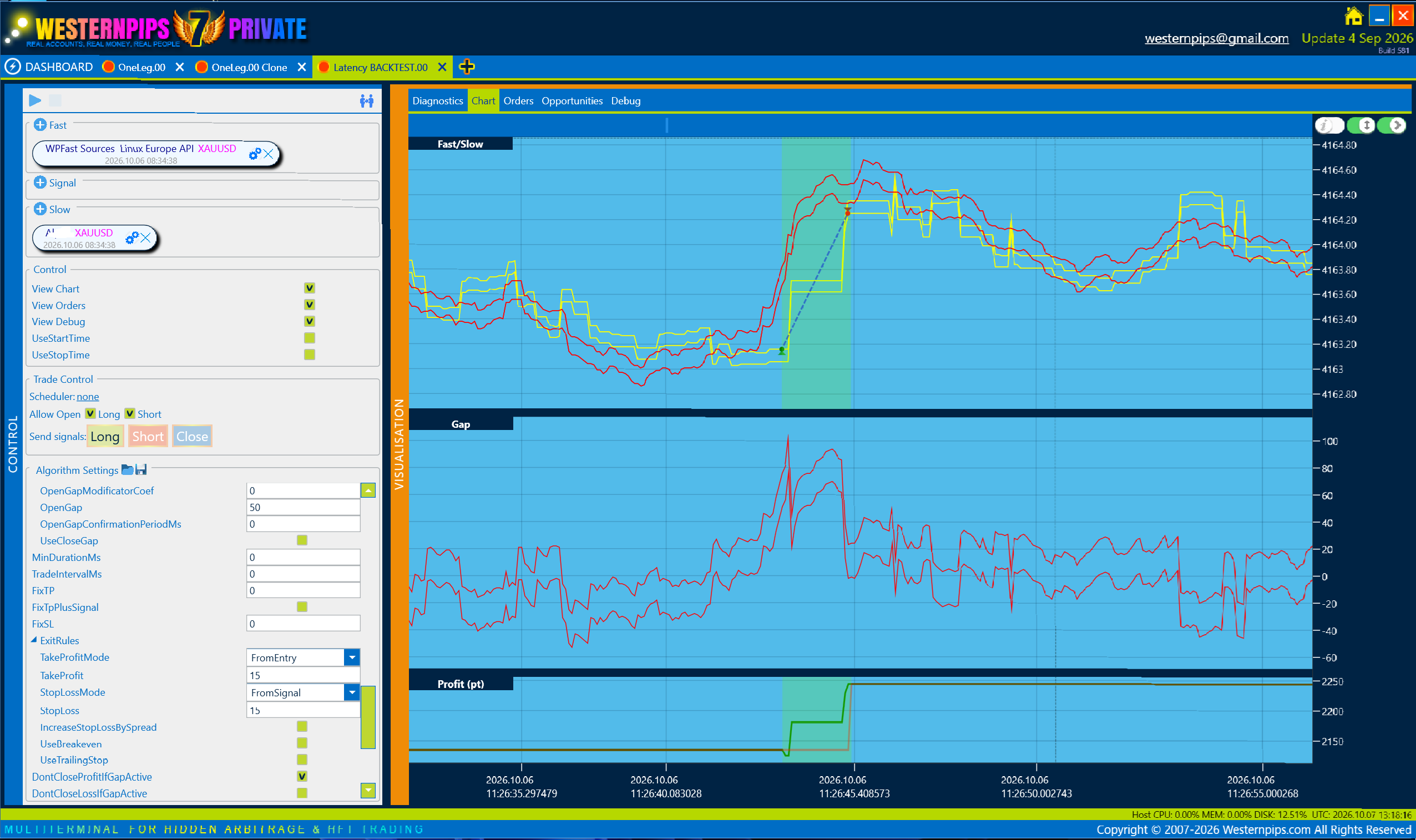Uncheck the View Orders checkbox
Image resolution: width=1416 pixels, height=840 pixels.
[x=310, y=305]
